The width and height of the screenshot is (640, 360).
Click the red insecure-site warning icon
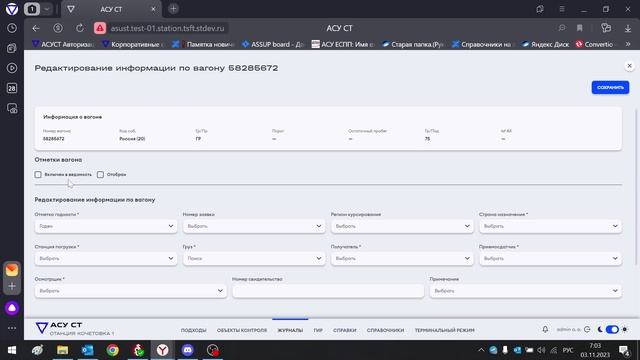(x=100, y=28)
